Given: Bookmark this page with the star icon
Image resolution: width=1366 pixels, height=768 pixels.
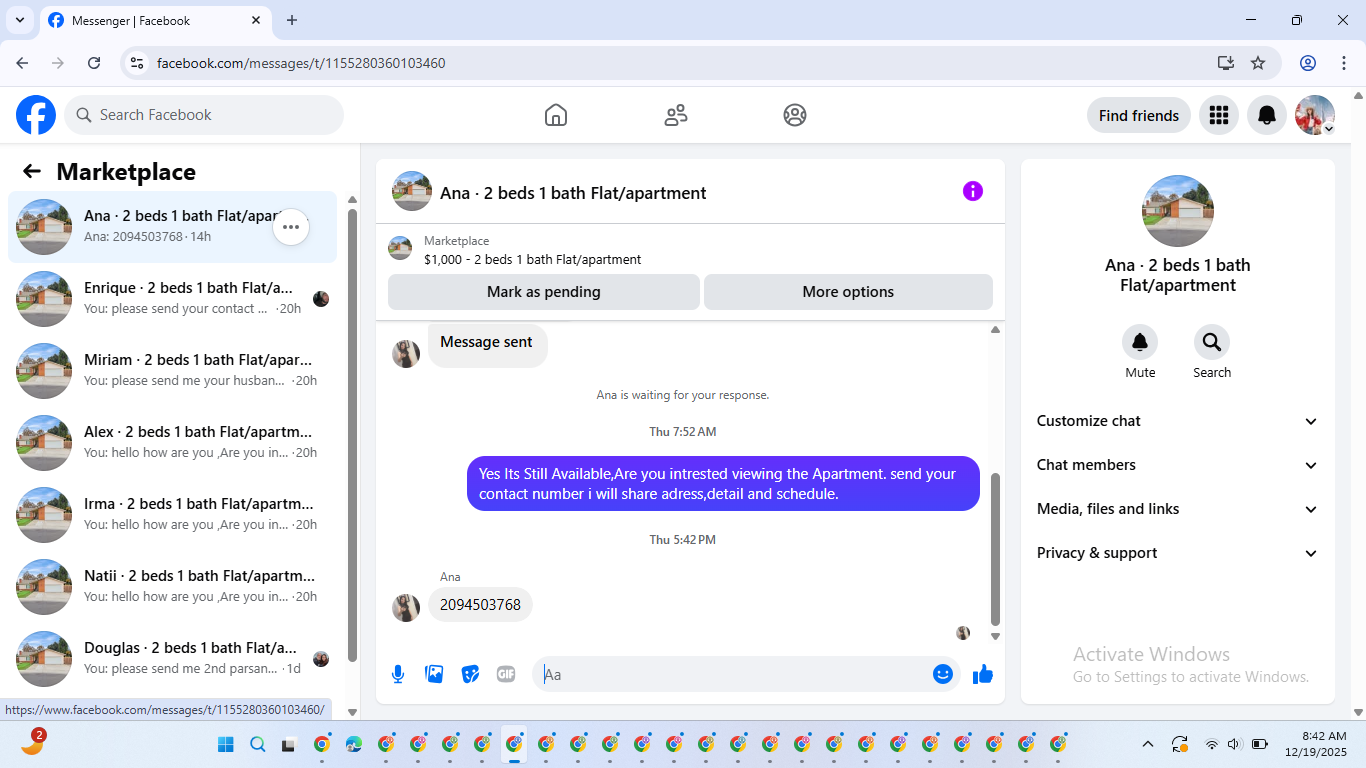Looking at the screenshot, I should coord(1258,63).
